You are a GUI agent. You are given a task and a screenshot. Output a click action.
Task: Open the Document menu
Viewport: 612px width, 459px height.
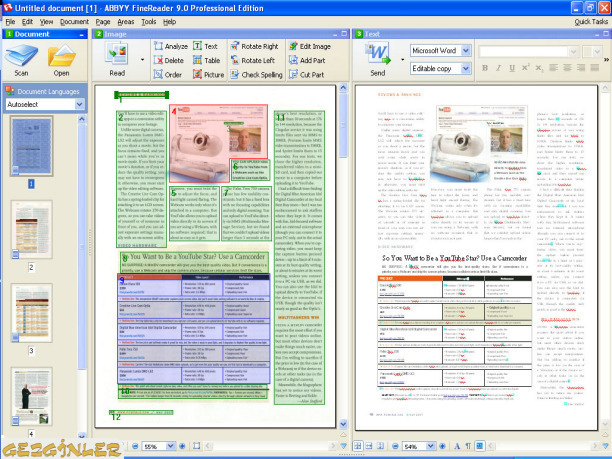[74, 22]
